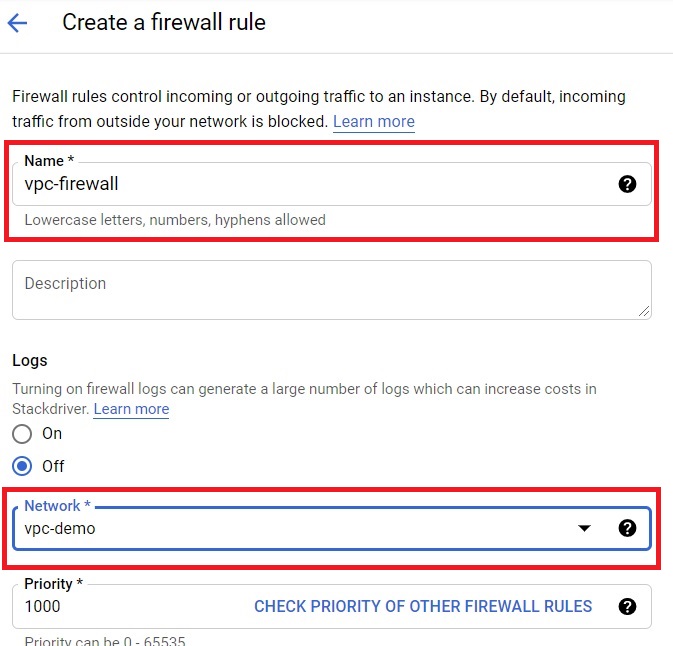Viewport: 673px width, 646px height.
Task: Grab the Description box resize handle
Action: [x=644, y=312]
